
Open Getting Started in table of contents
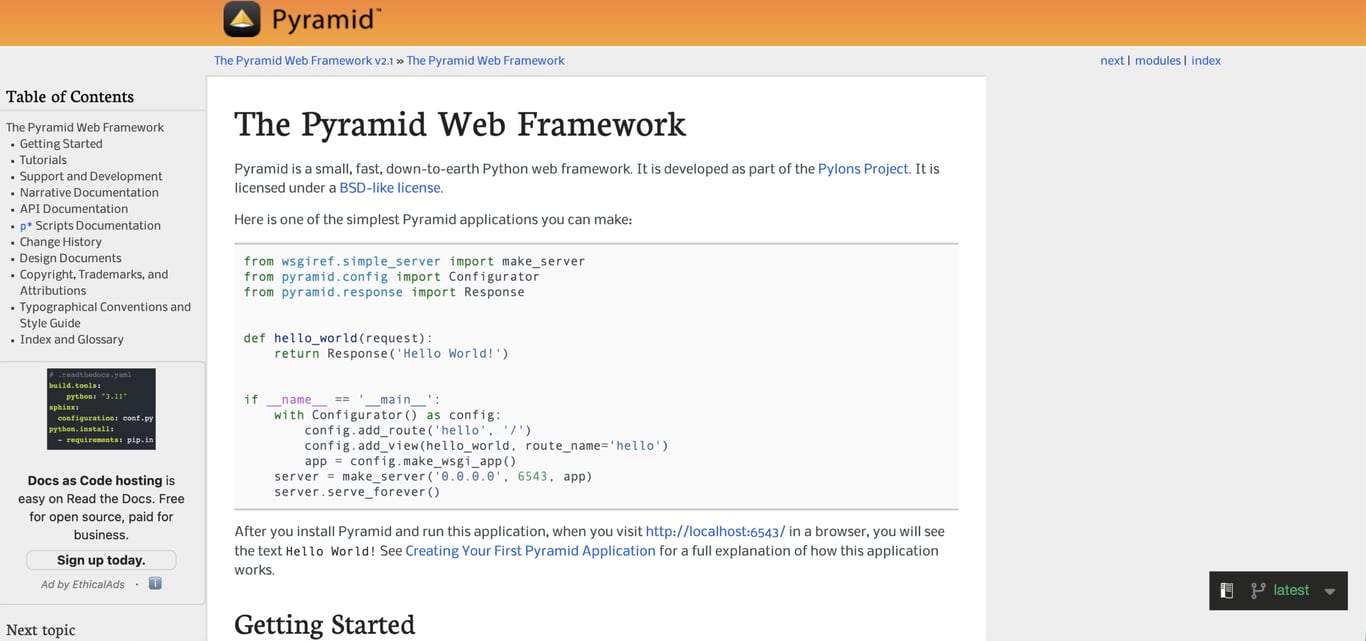point(61,144)
